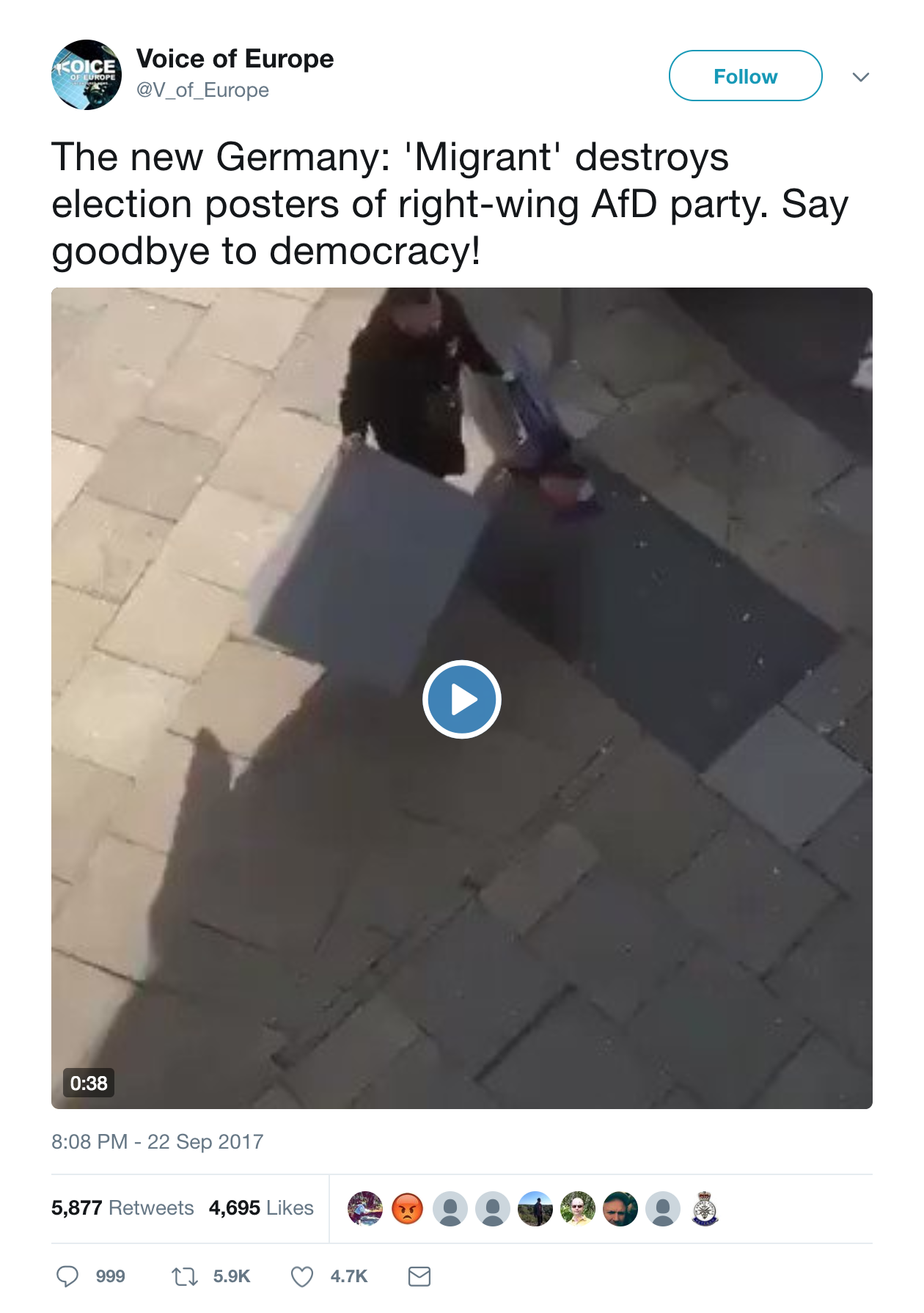
Task: Like the tweet with the heart icon
Action: point(302,1276)
